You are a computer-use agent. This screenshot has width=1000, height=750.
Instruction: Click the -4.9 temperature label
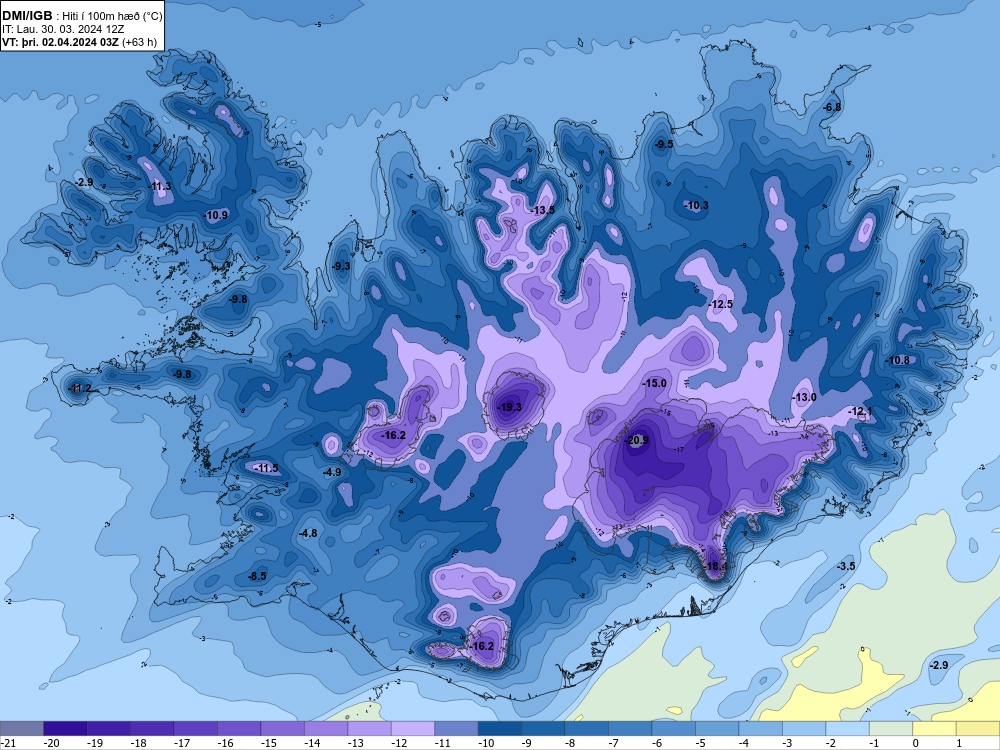tap(332, 472)
